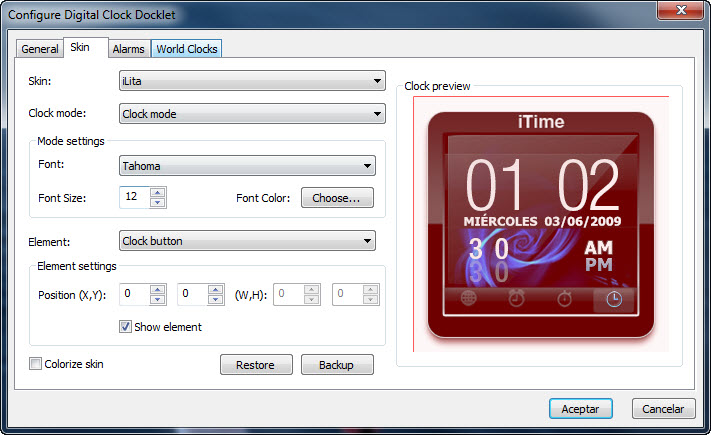Open the World Clocks tab
This screenshot has height=435, width=711.
tap(186, 49)
